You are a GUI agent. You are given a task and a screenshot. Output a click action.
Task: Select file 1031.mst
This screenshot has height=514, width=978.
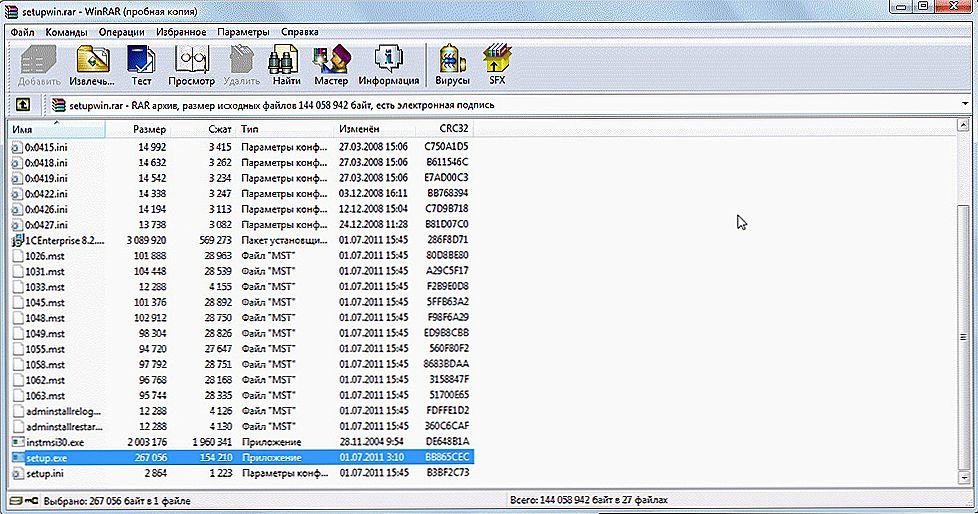point(45,271)
